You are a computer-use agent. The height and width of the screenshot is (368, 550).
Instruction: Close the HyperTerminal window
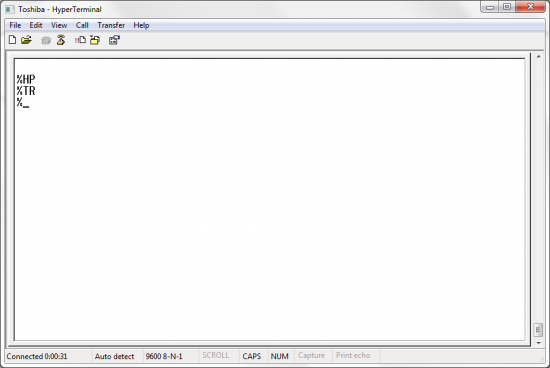tap(530, 7)
